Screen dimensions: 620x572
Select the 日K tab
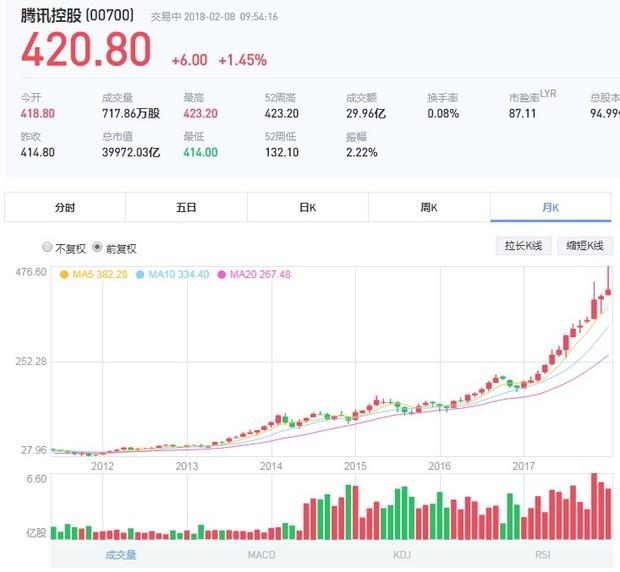[x=307, y=207]
